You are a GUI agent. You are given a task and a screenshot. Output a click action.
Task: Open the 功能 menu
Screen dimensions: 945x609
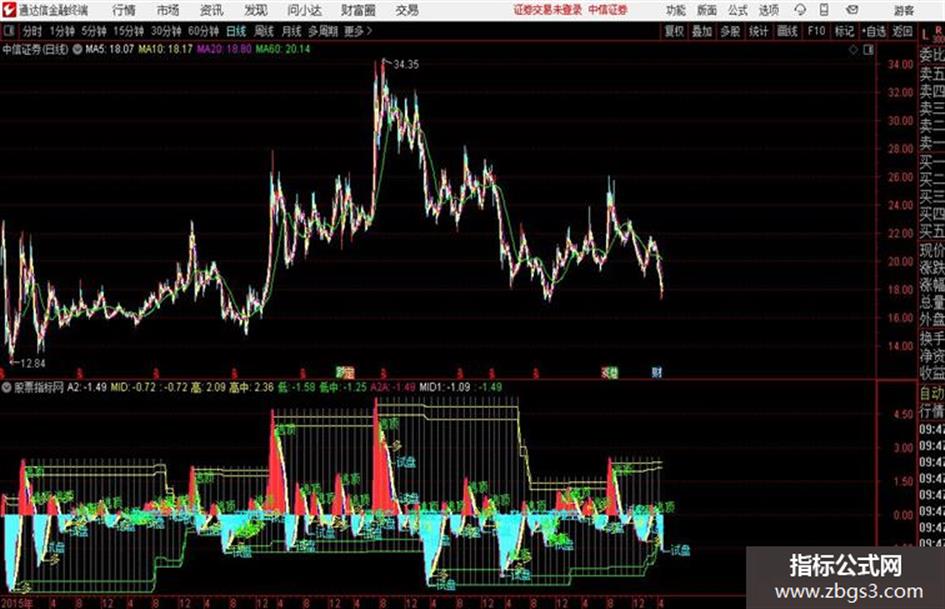coord(676,10)
